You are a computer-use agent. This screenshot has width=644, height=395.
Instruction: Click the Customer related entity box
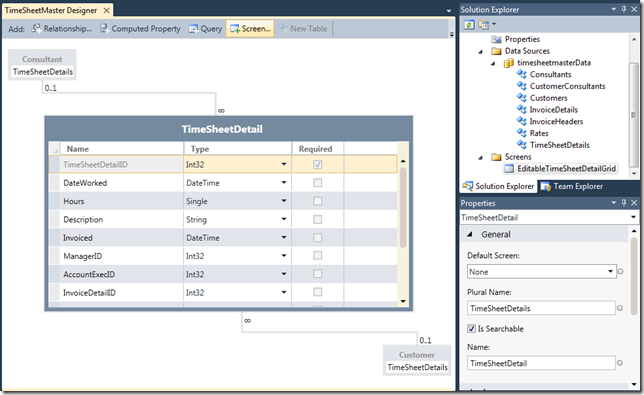[x=417, y=360]
